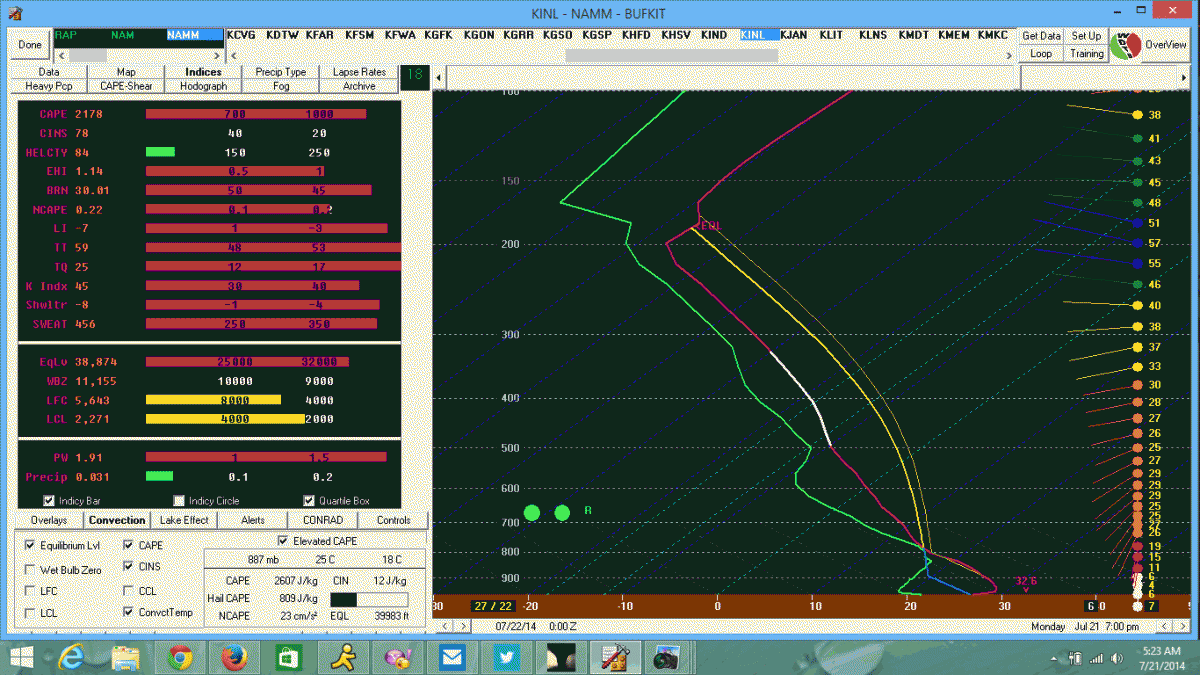The height and width of the screenshot is (675, 1200).
Task: Open the Twitter app in taskbar
Action: click(505, 657)
